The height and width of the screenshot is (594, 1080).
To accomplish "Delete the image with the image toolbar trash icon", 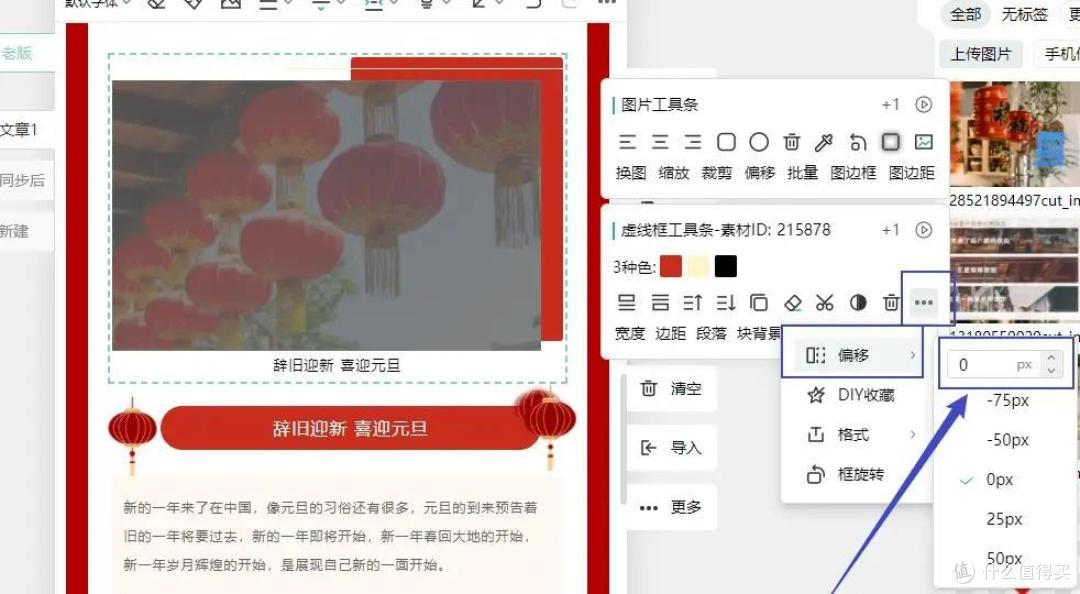I will point(791,142).
